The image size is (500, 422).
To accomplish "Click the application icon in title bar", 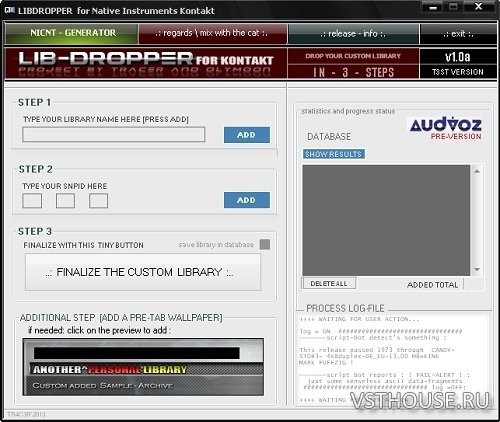I will click(10, 10).
